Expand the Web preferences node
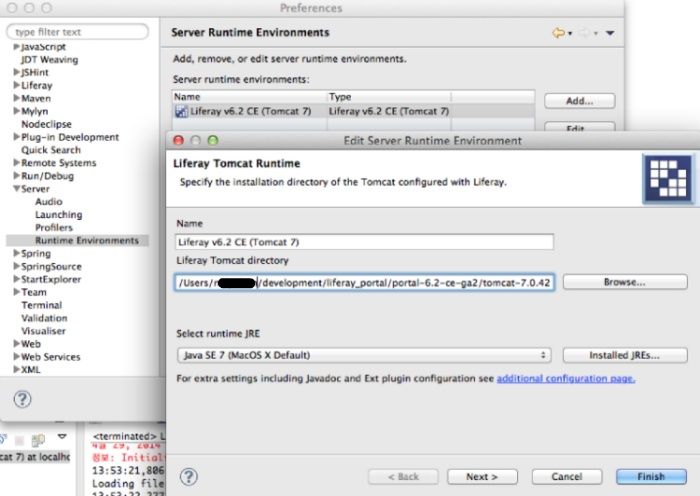Viewport: 700px width, 496px height. pyautogui.click(x=17, y=344)
